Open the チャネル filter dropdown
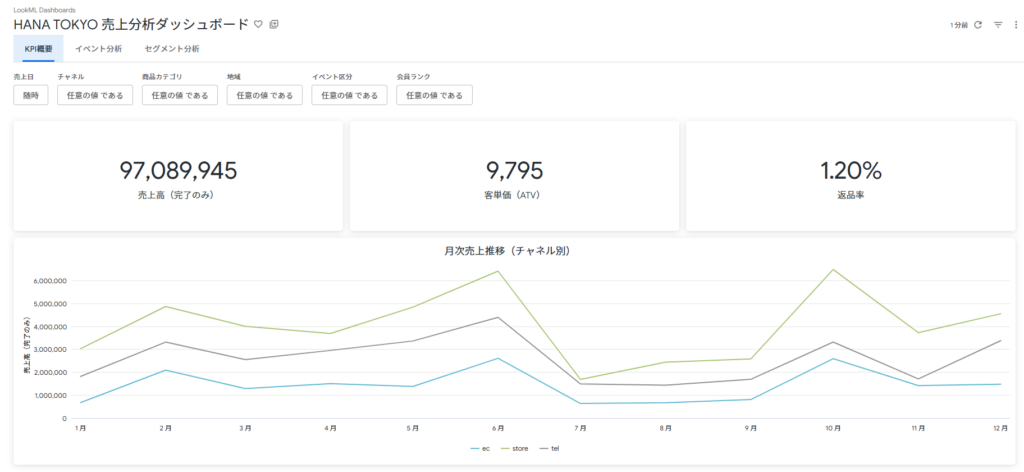Viewport: 1024px width, 472px height. click(95, 95)
